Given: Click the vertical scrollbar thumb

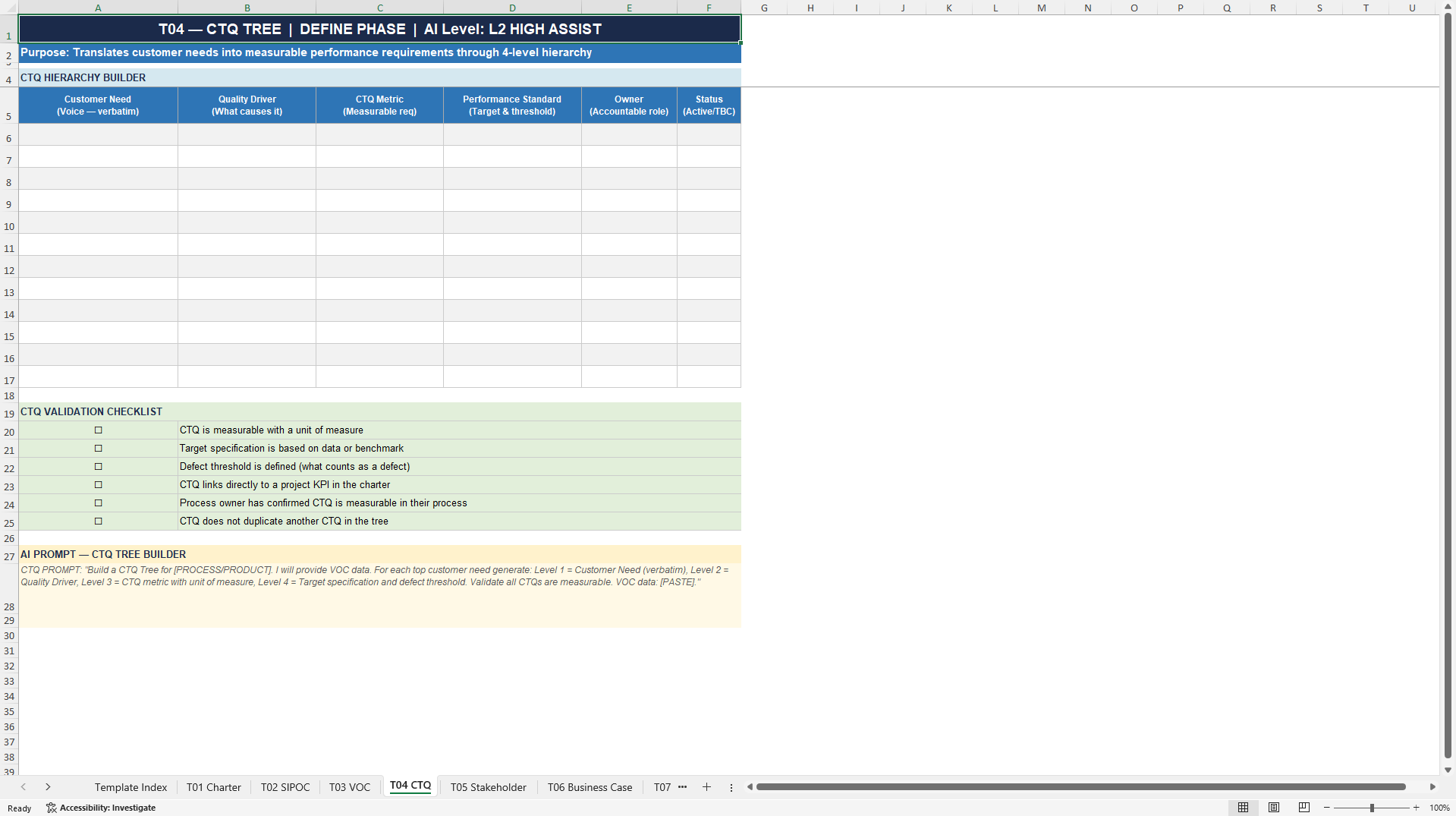Looking at the screenshot, I should point(1448,385).
